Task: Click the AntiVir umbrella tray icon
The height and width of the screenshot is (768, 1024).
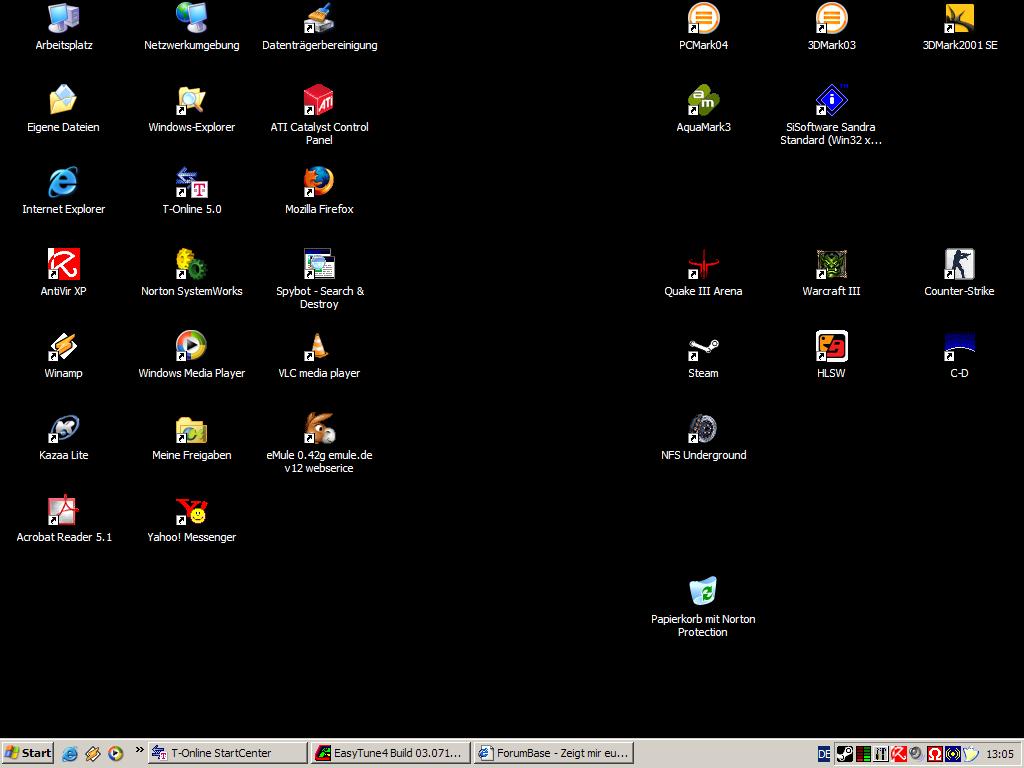Action: (x=899, y=754)
